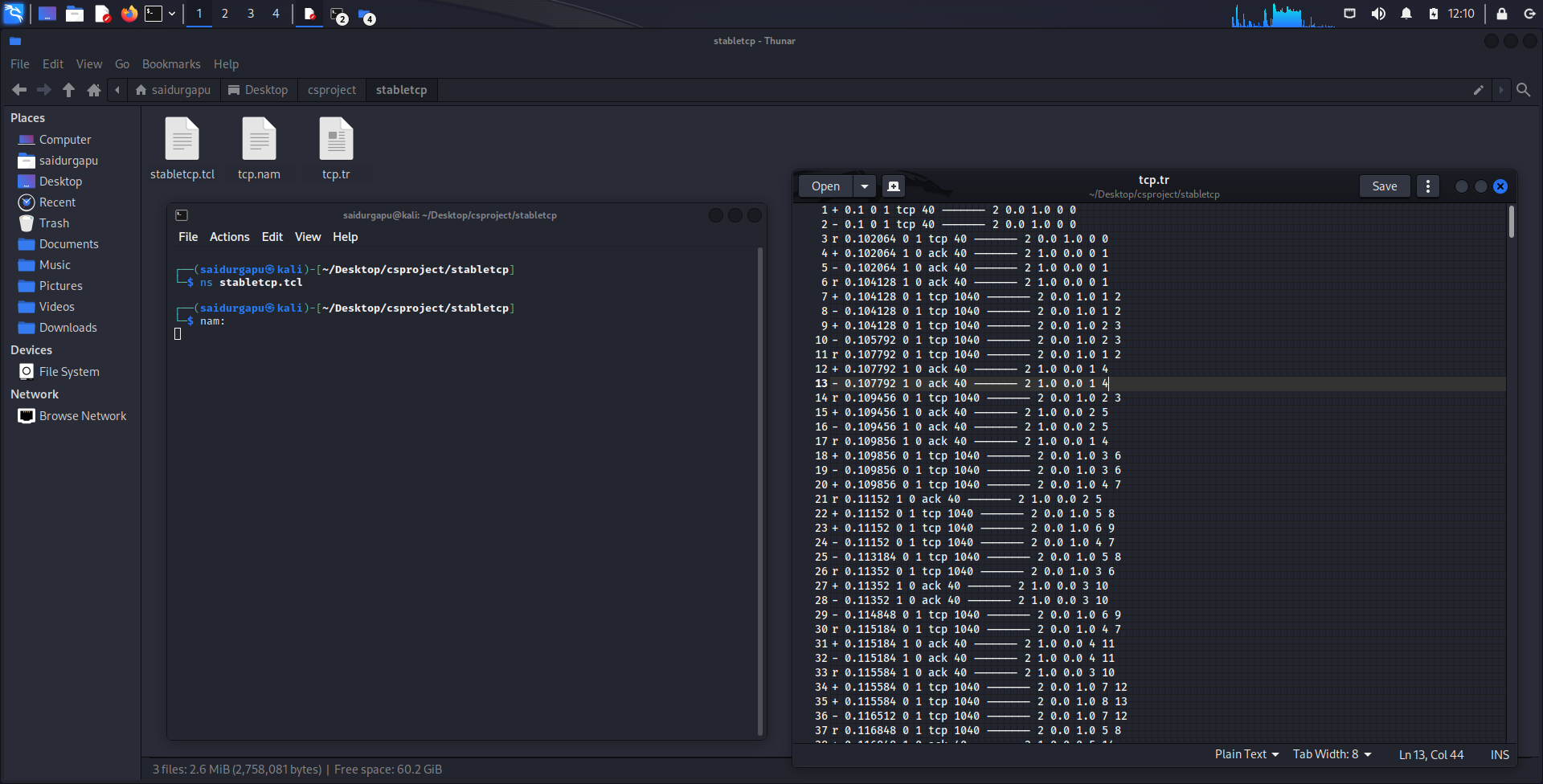Save the tcp.tr file

pos(1384,186)
